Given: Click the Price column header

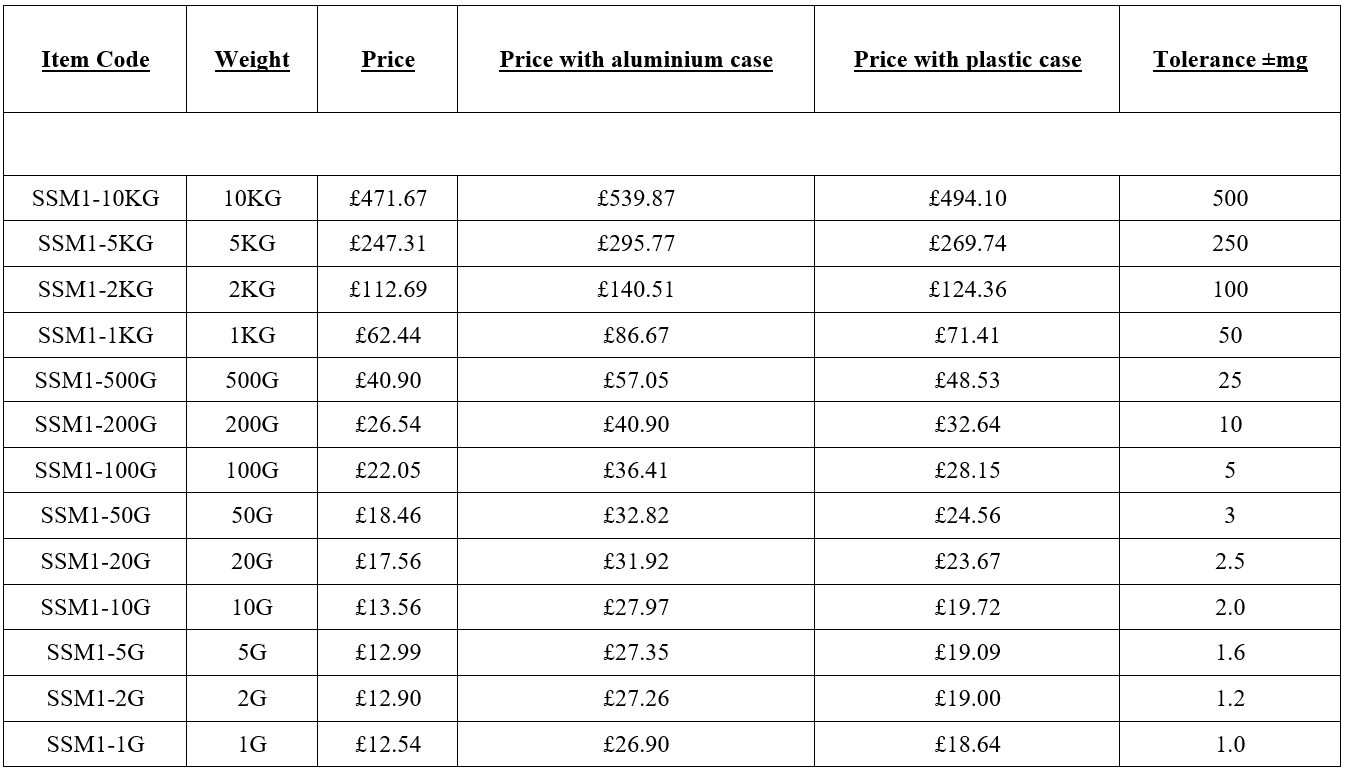Looking at the screenshot, I should (x=388, y=60).
